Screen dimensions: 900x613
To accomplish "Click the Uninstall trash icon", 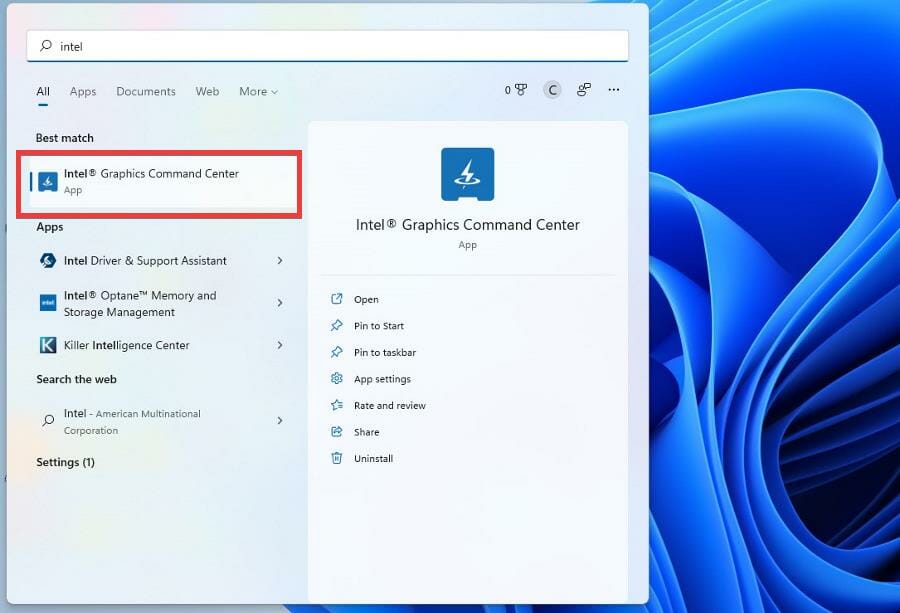I will click(336, 458).
